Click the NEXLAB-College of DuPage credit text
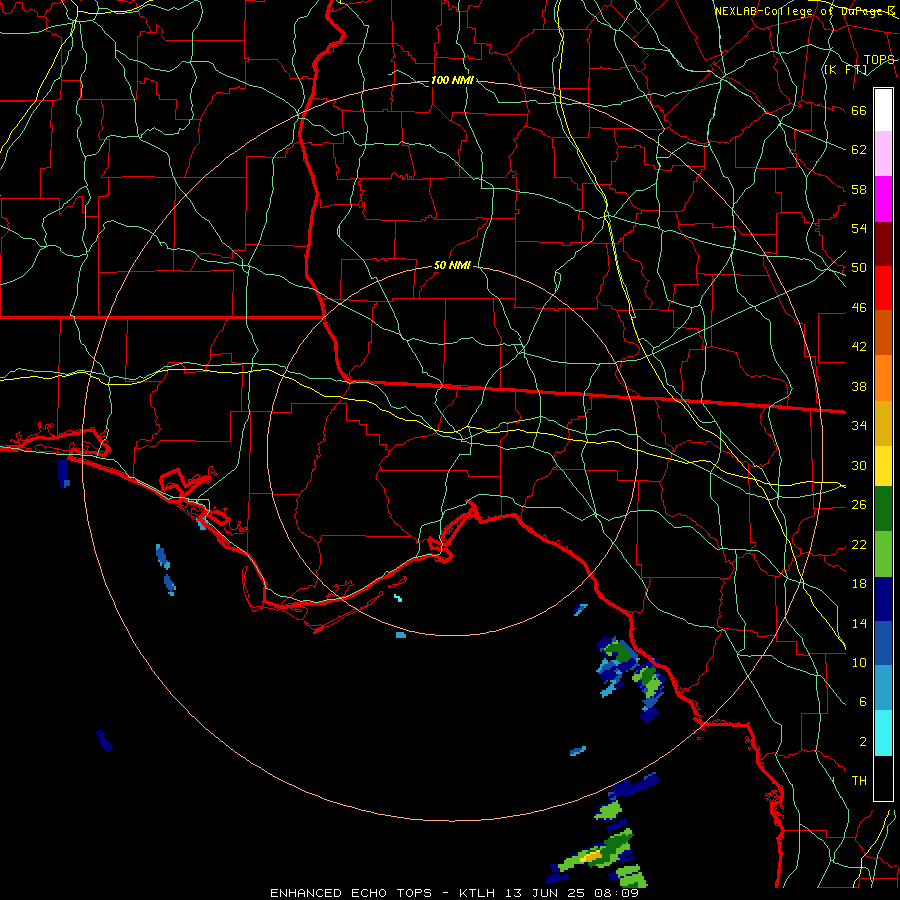 click(x=804, y=11)
